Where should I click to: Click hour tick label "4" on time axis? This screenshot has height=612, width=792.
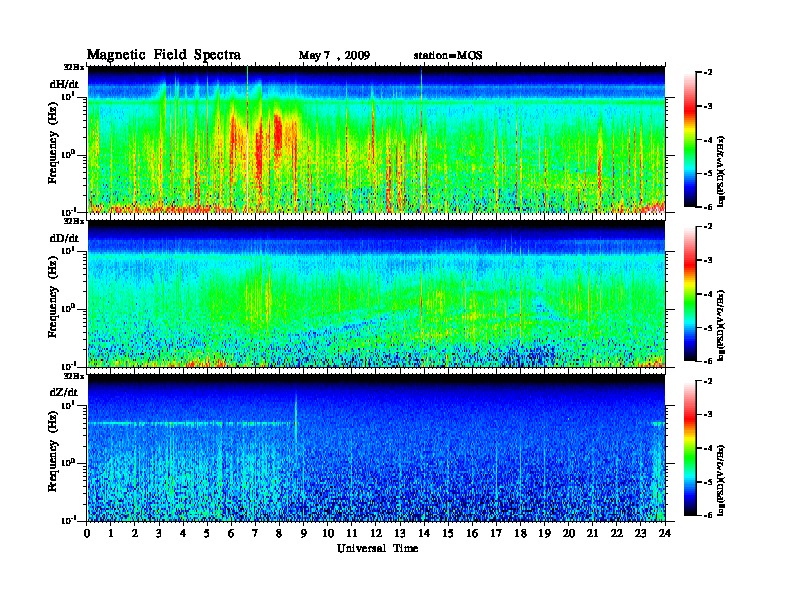pos(183,533)
